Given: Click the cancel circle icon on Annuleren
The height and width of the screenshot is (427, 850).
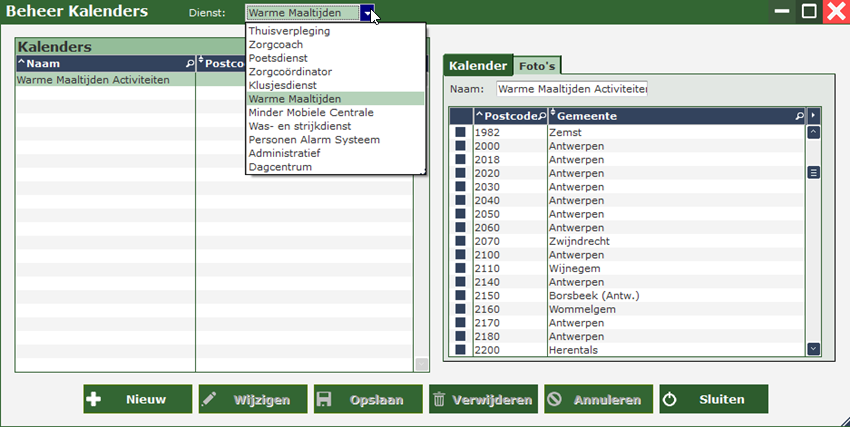Looking at the screenshot, I should (x=555, y=399).
